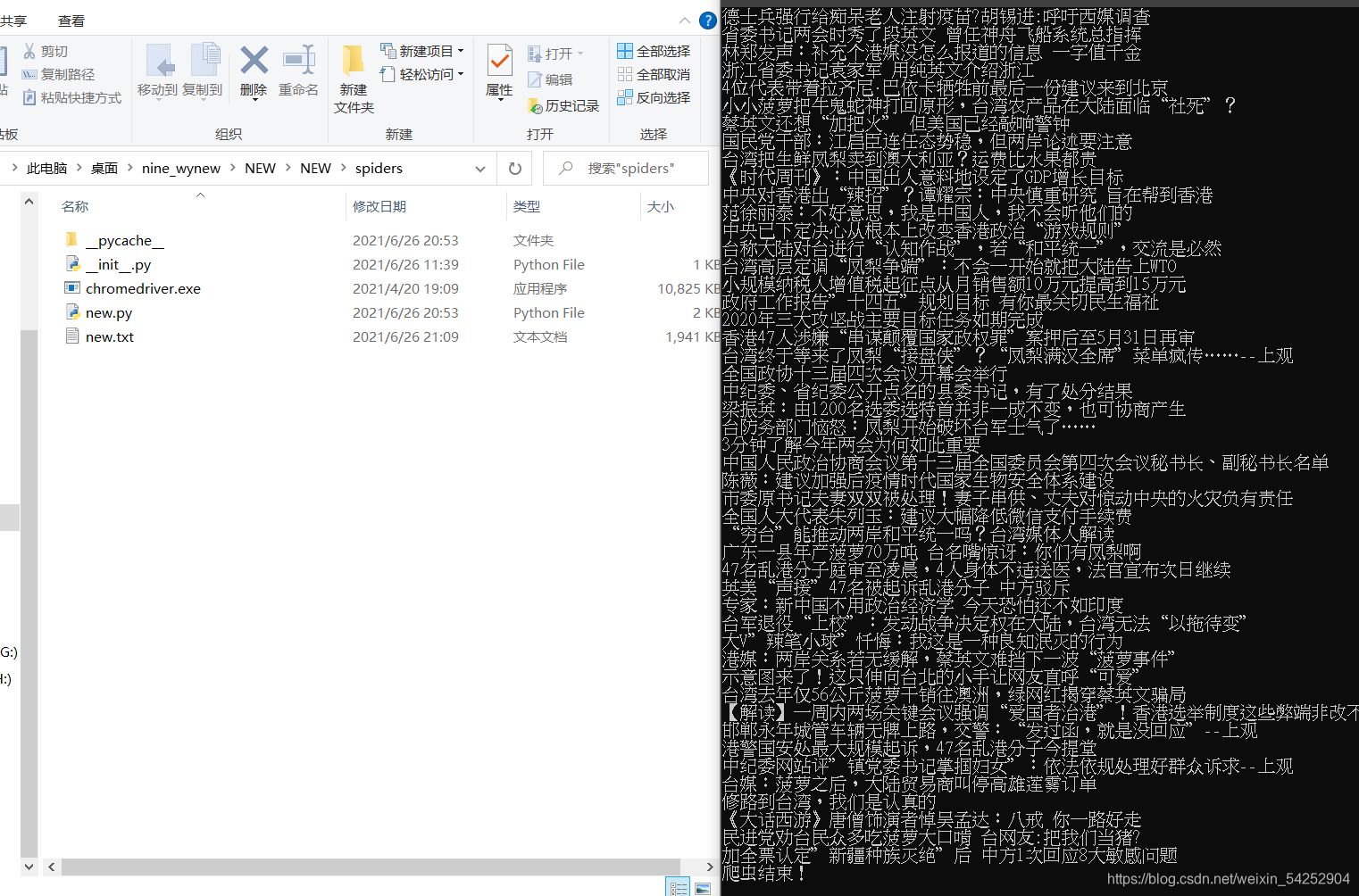Sort by Size (大小) column header
The height and width of the screenshot is (896, 1359).
(x=661, y=206)
